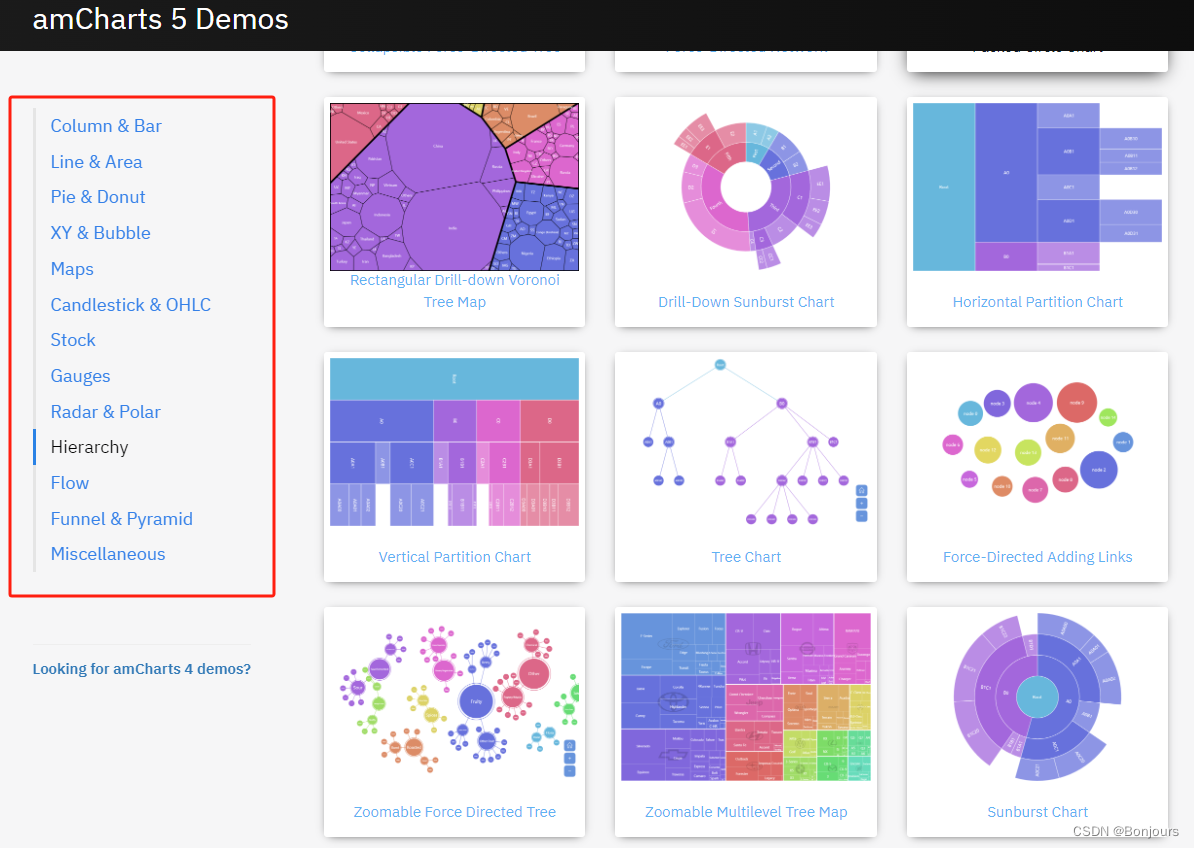Zoom in on Zoomable Force Directed Tree preview
The image size is (1194, 848).
click(570, 758)
